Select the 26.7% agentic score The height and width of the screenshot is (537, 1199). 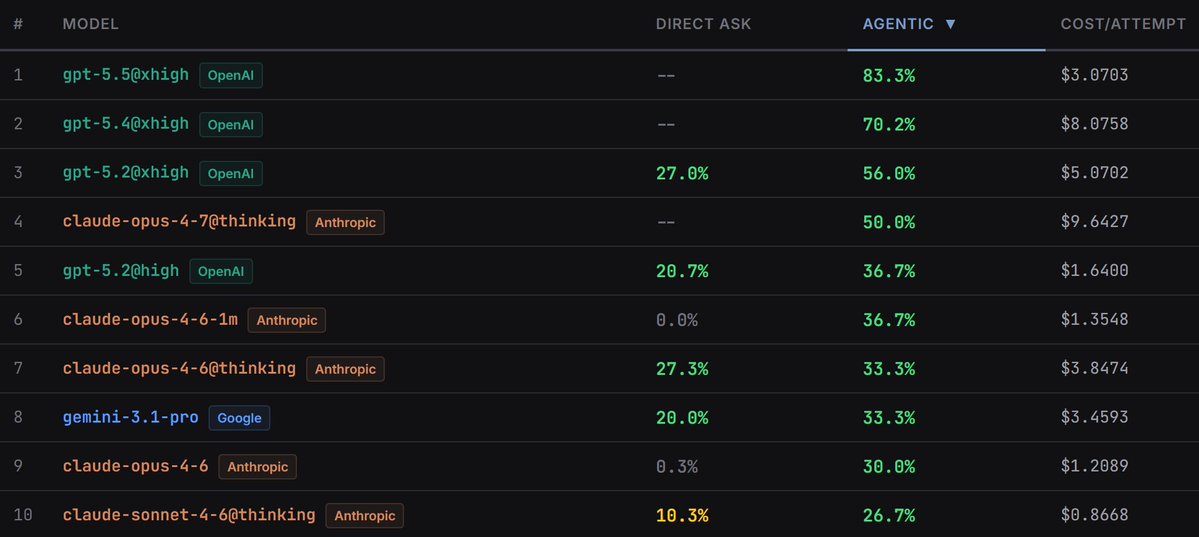tap(889, 516)
